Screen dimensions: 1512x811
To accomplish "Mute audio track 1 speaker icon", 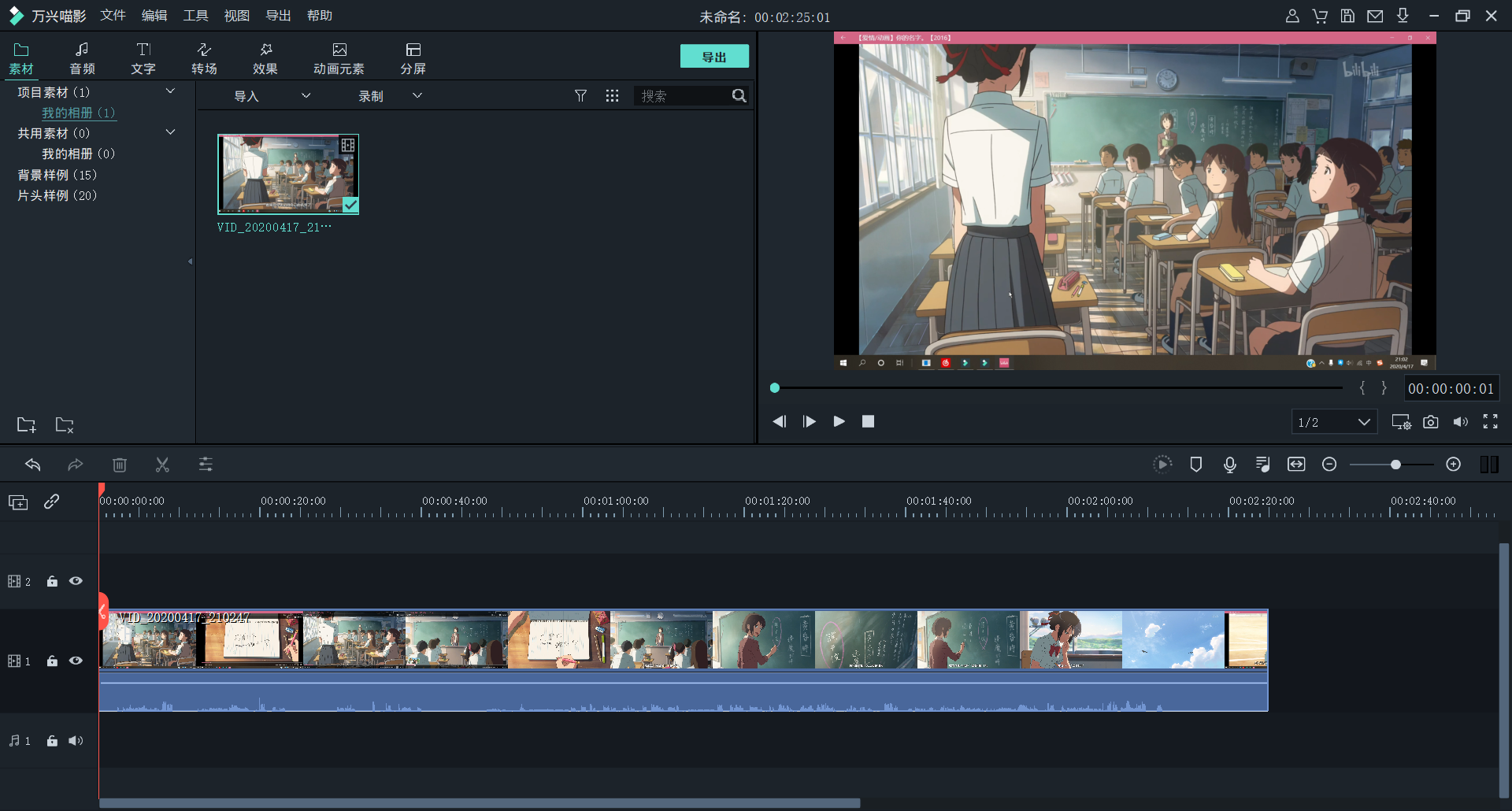I will pos(76,741).
